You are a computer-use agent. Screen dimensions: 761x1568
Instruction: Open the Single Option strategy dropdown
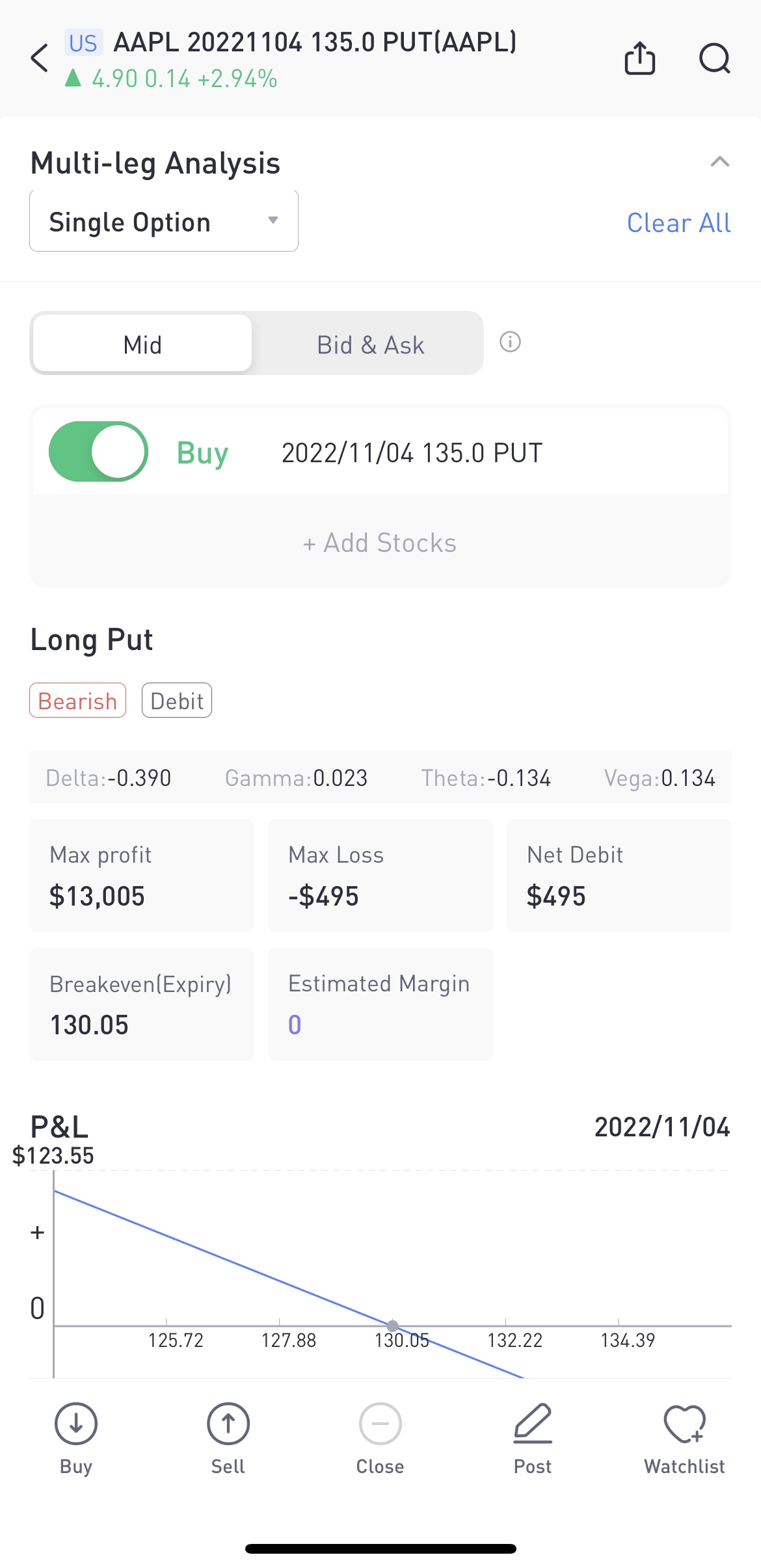pyautogui.click(x=164, y=222)
